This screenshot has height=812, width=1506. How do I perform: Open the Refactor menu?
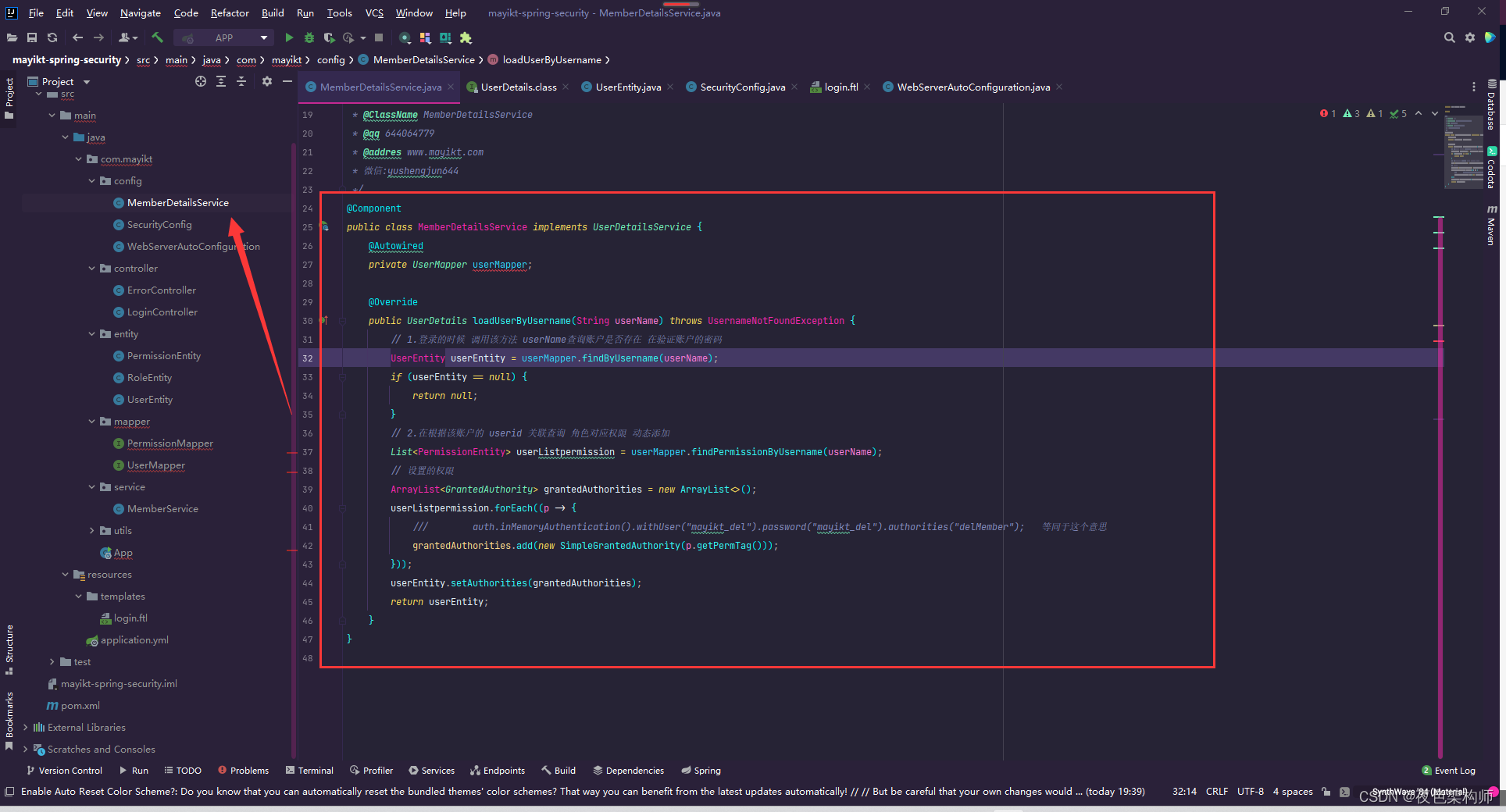coord(230,12)
